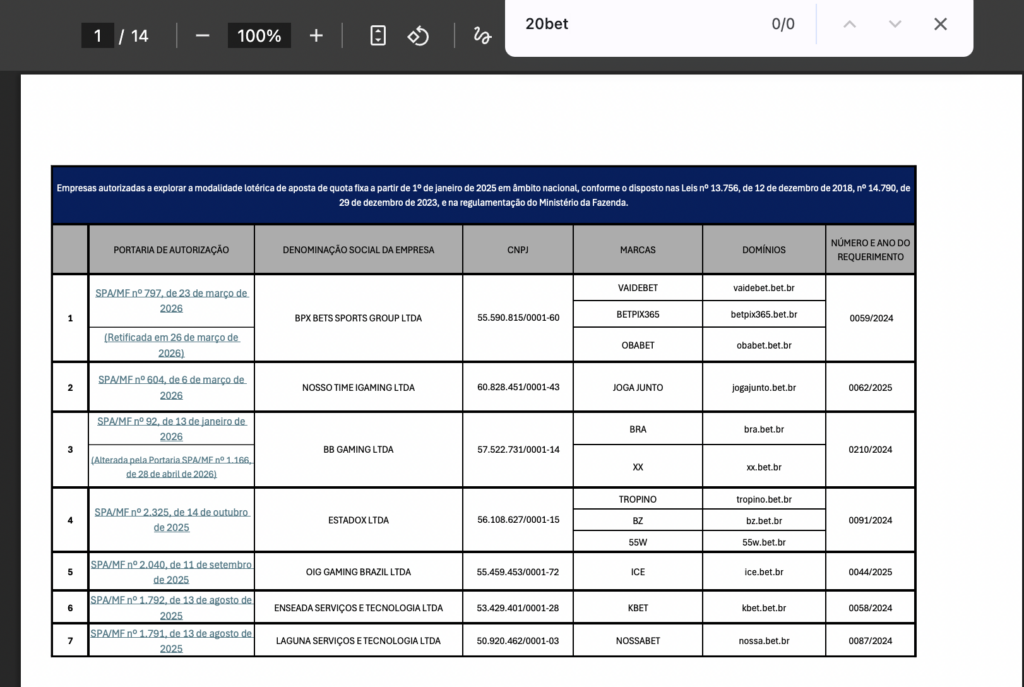1024x687 pixels.
Task: Select the draw annotation tool icon
Action: (x=482, y=35)
